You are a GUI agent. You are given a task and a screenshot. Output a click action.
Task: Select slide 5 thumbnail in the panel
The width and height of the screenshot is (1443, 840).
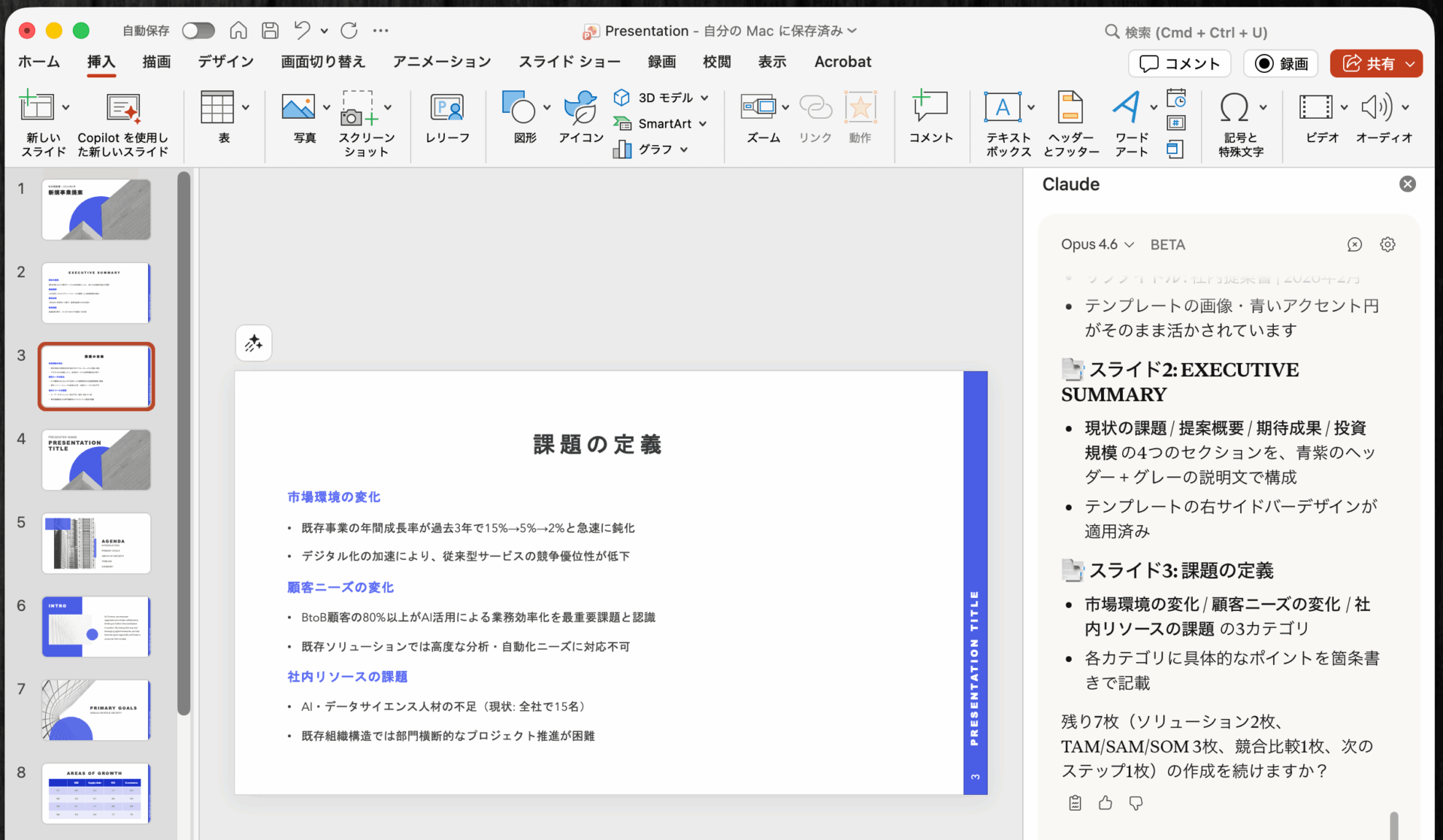tap(95, 542)
